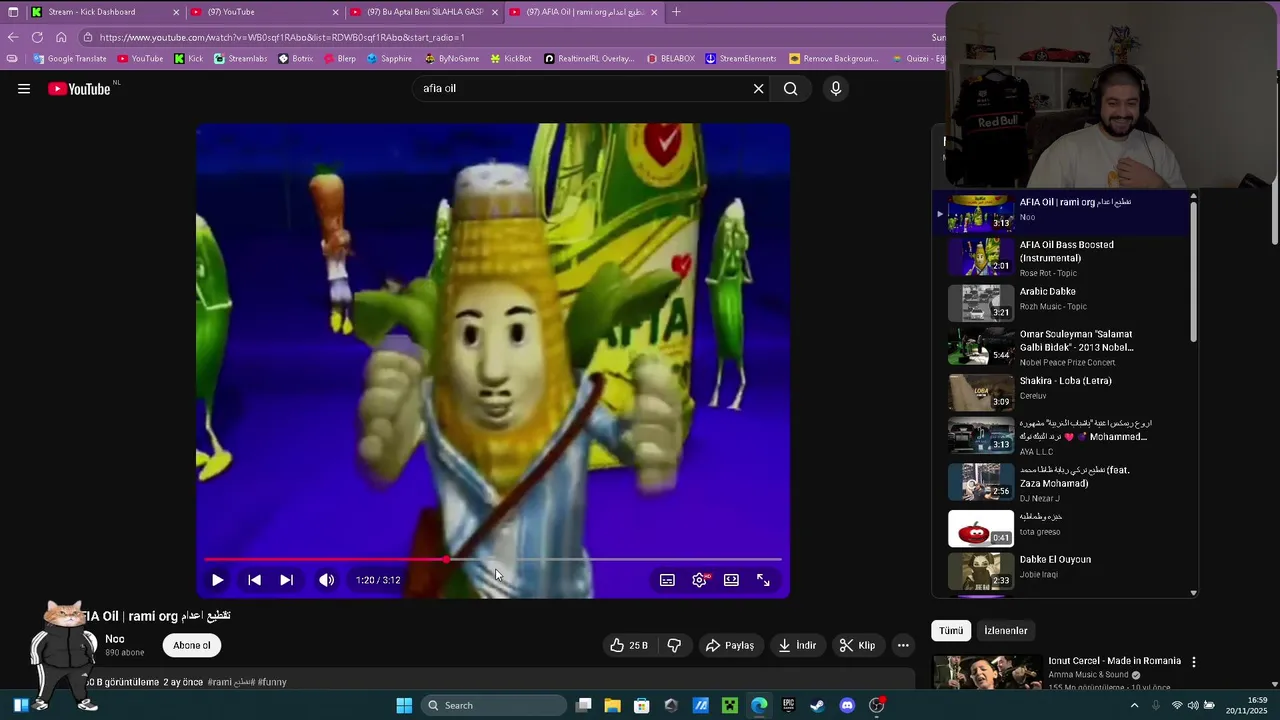Select the İzlenenler filter chip
1280x720 pixels.
[x=1006, y=631]
